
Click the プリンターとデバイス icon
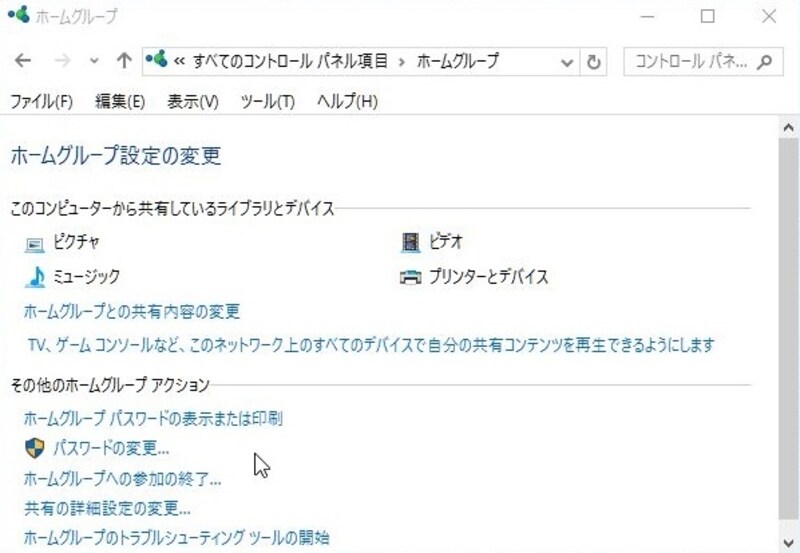[x=410, y=277]
